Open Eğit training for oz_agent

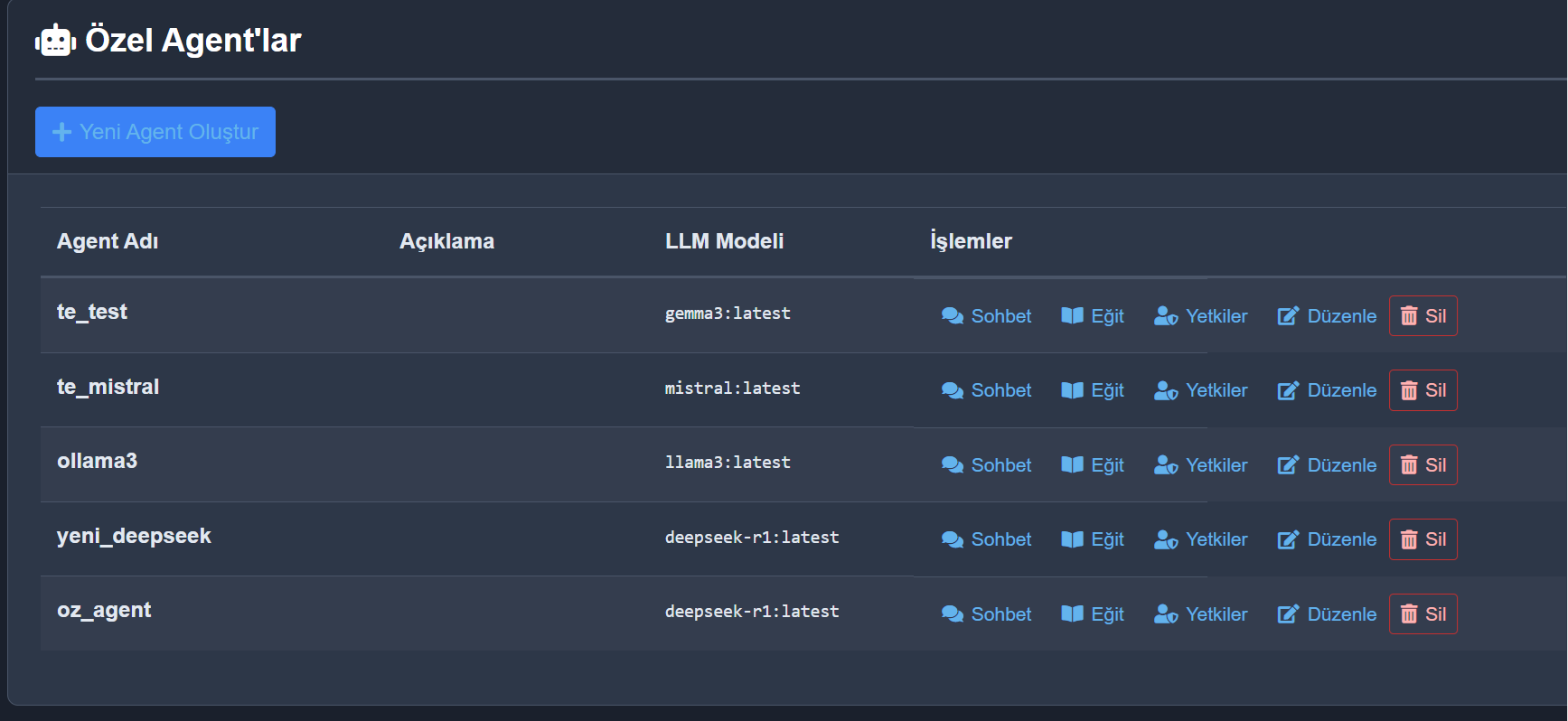point(1092,614)
